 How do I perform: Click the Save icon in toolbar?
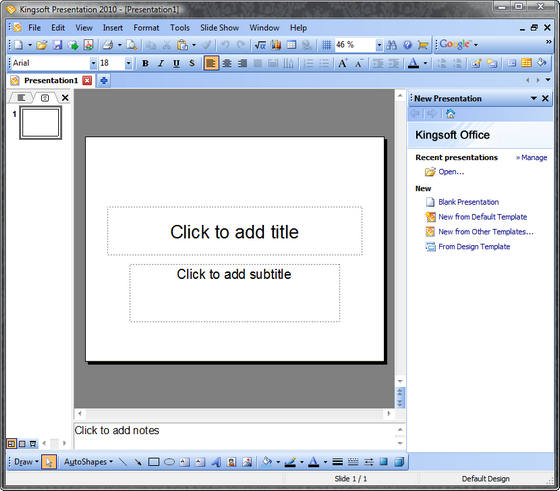(x=57, y=45)
